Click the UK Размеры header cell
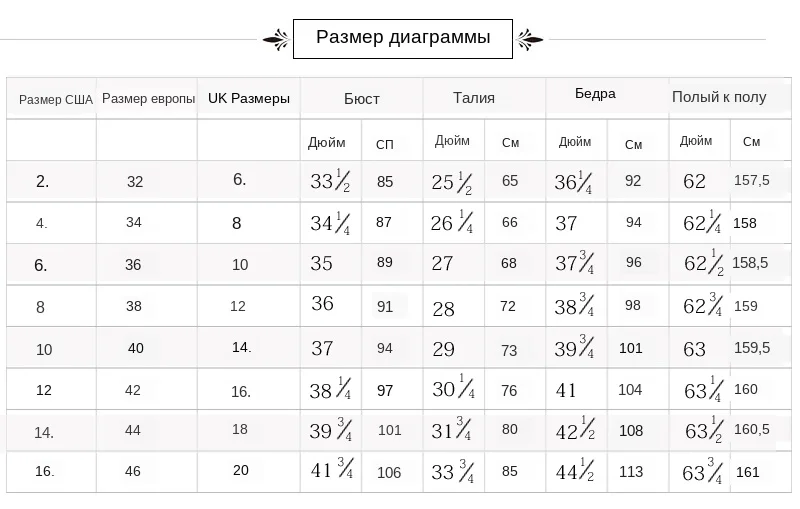Image resolution: width=800 pixels, height=509 pixels. coord(249,98)
